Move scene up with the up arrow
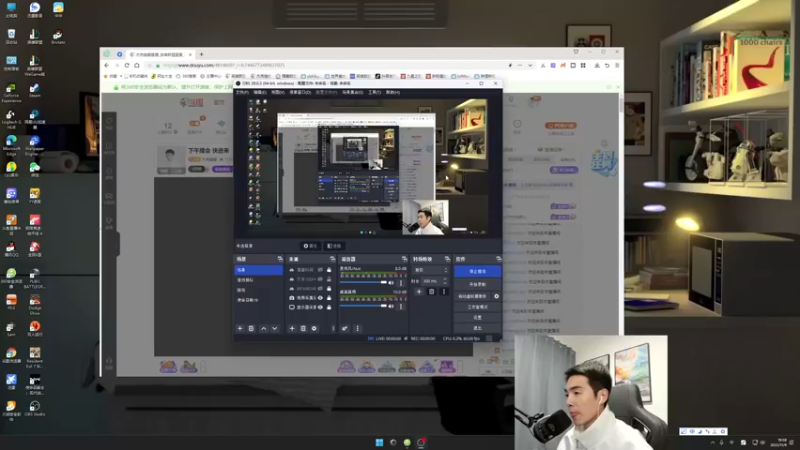Image resolution: width=800 pixels, height=450 pixels. pyautogui.click(x=264, y=329)
